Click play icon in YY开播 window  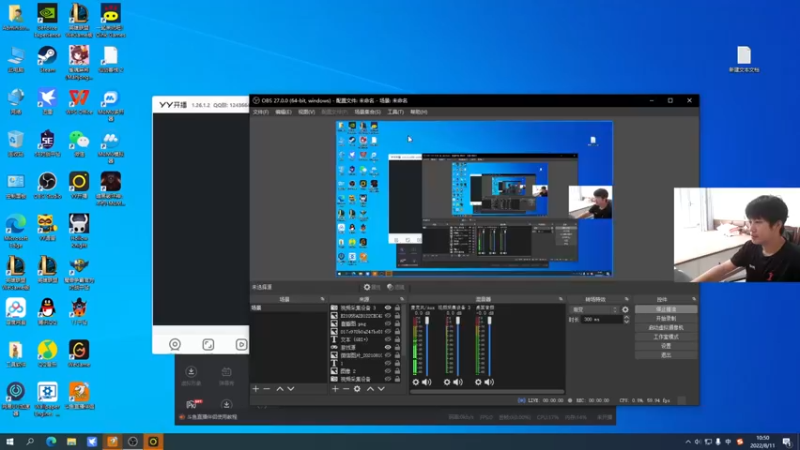241,344
